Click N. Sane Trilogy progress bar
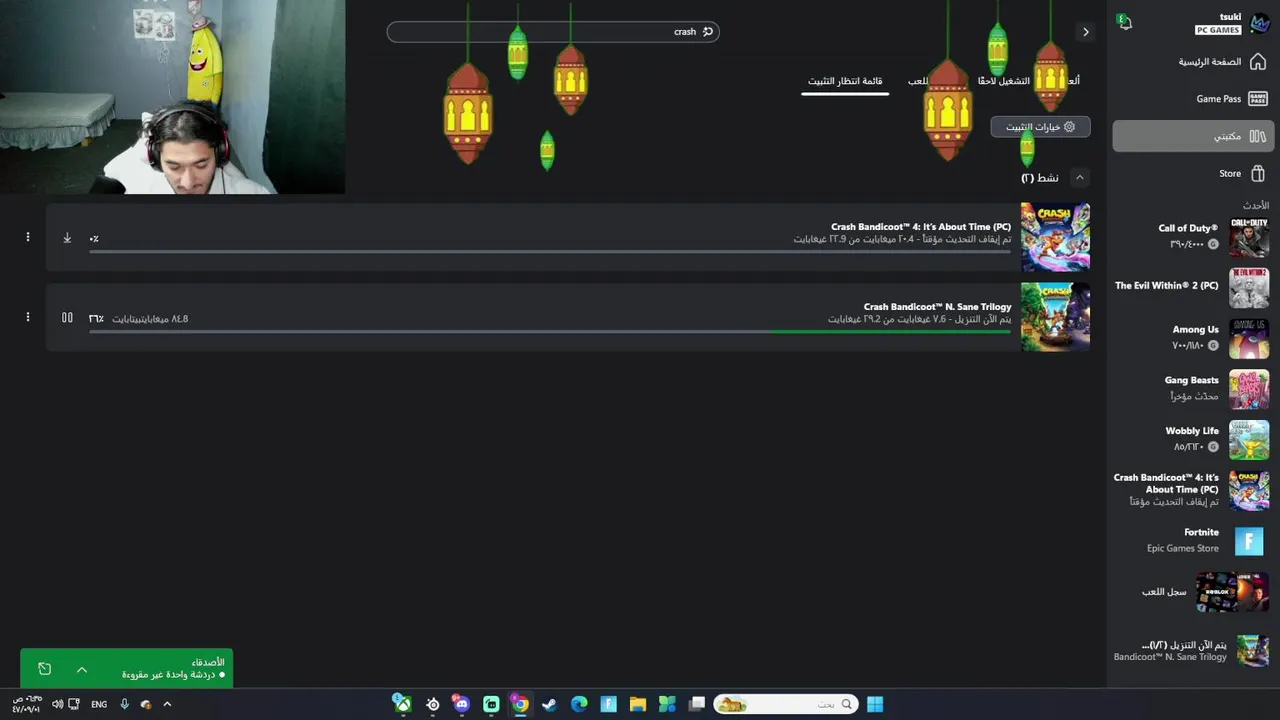The image size is (1280, 720). pyautogui.click(x=550, y=331)
